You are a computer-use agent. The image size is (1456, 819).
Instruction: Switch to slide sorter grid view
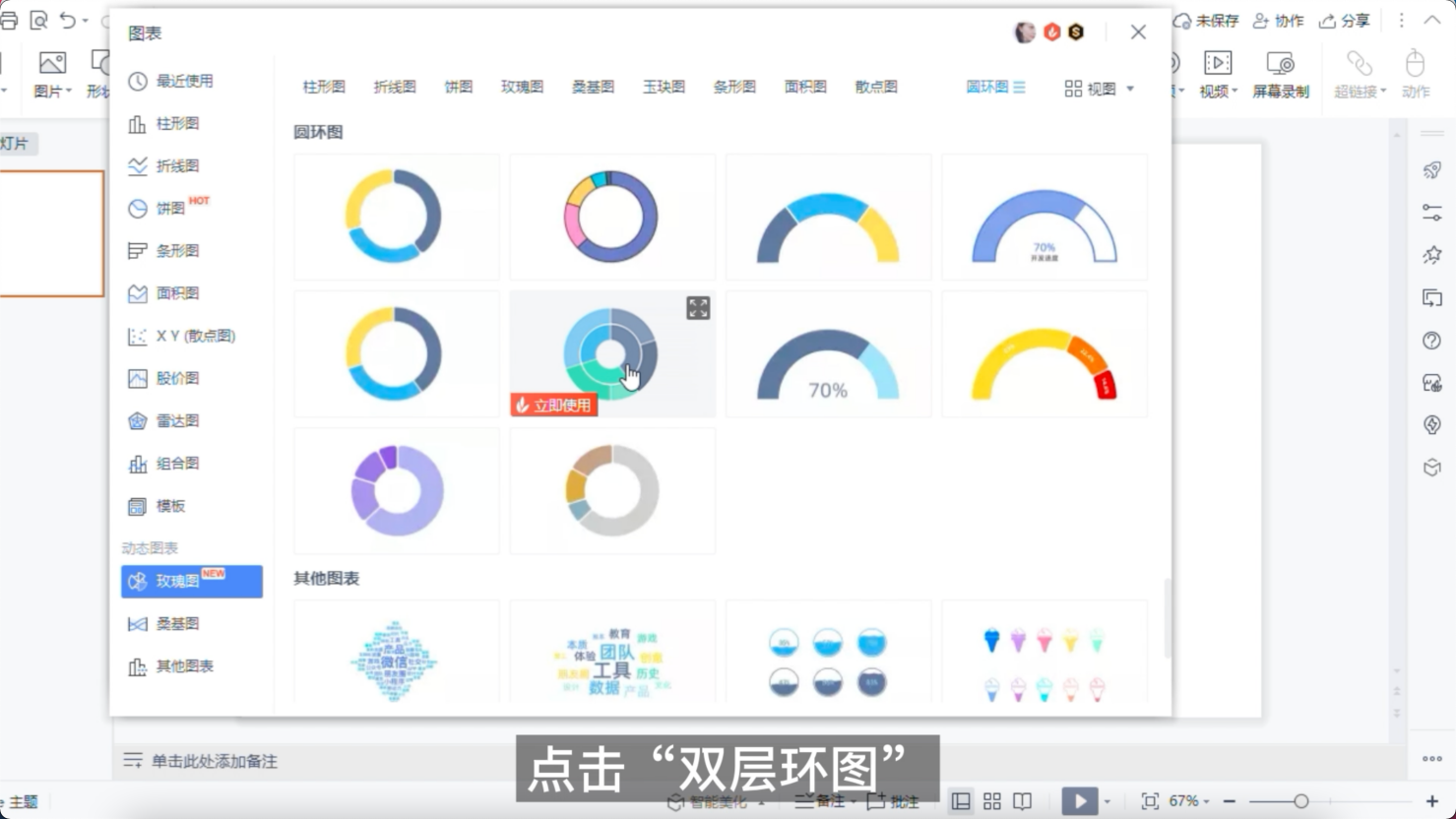(x=992, y=801)
